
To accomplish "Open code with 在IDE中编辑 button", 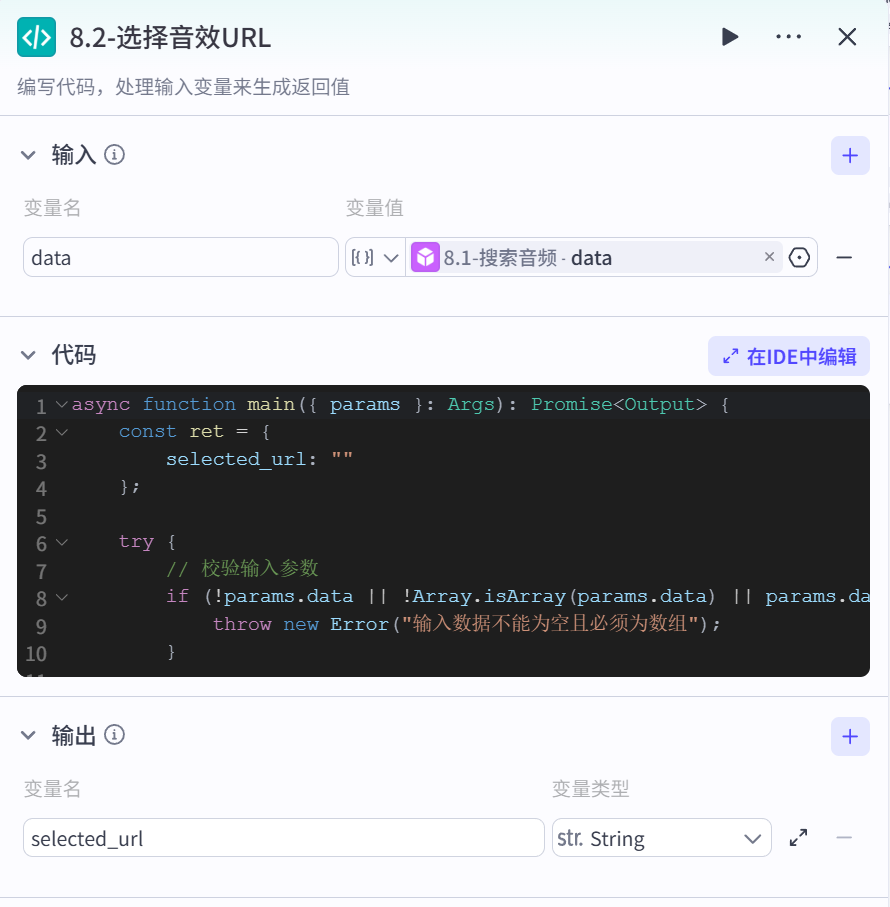I will click(789, 356).
